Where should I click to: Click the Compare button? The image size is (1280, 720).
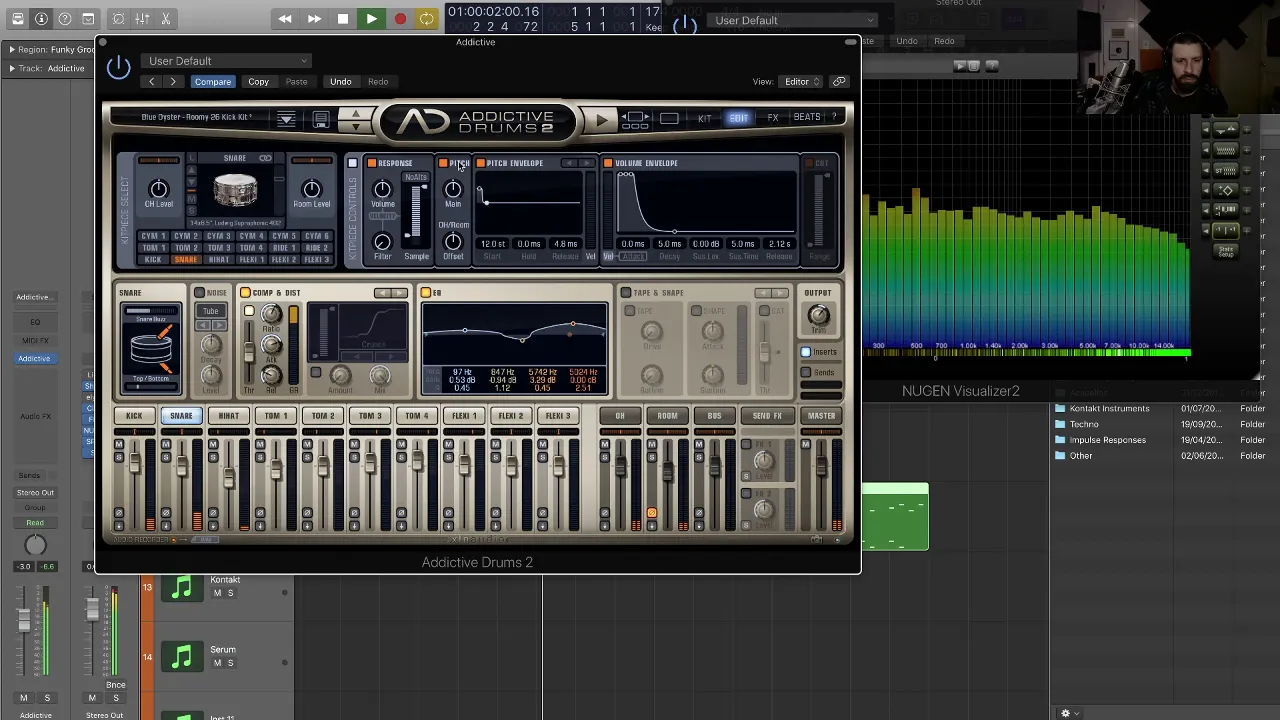click(x=212, y=82)
